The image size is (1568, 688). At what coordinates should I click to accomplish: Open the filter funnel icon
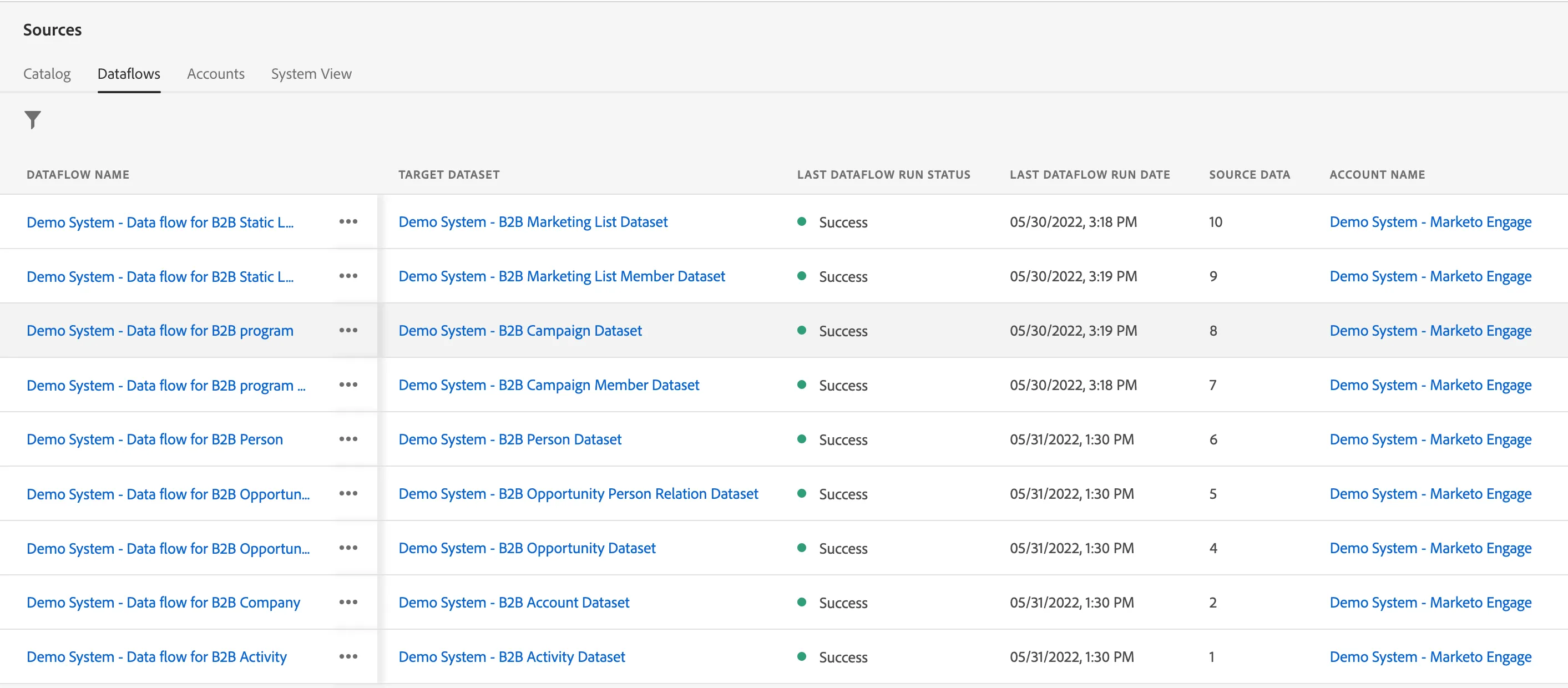33,120
